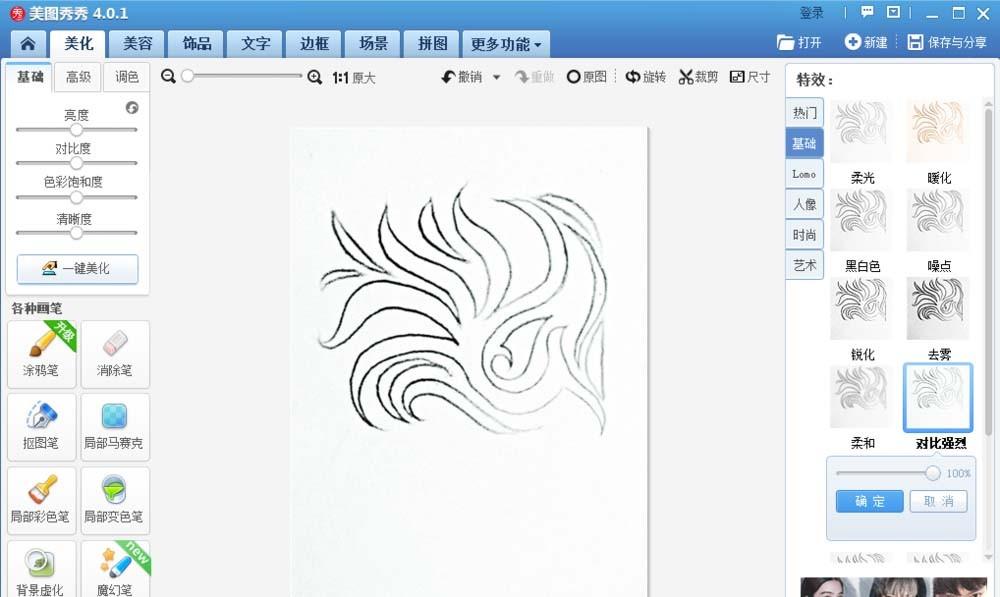Screen dimensions: 1000x597
Task: Select the 涂鸦笔 doodle brush tool
Action: 41,352
